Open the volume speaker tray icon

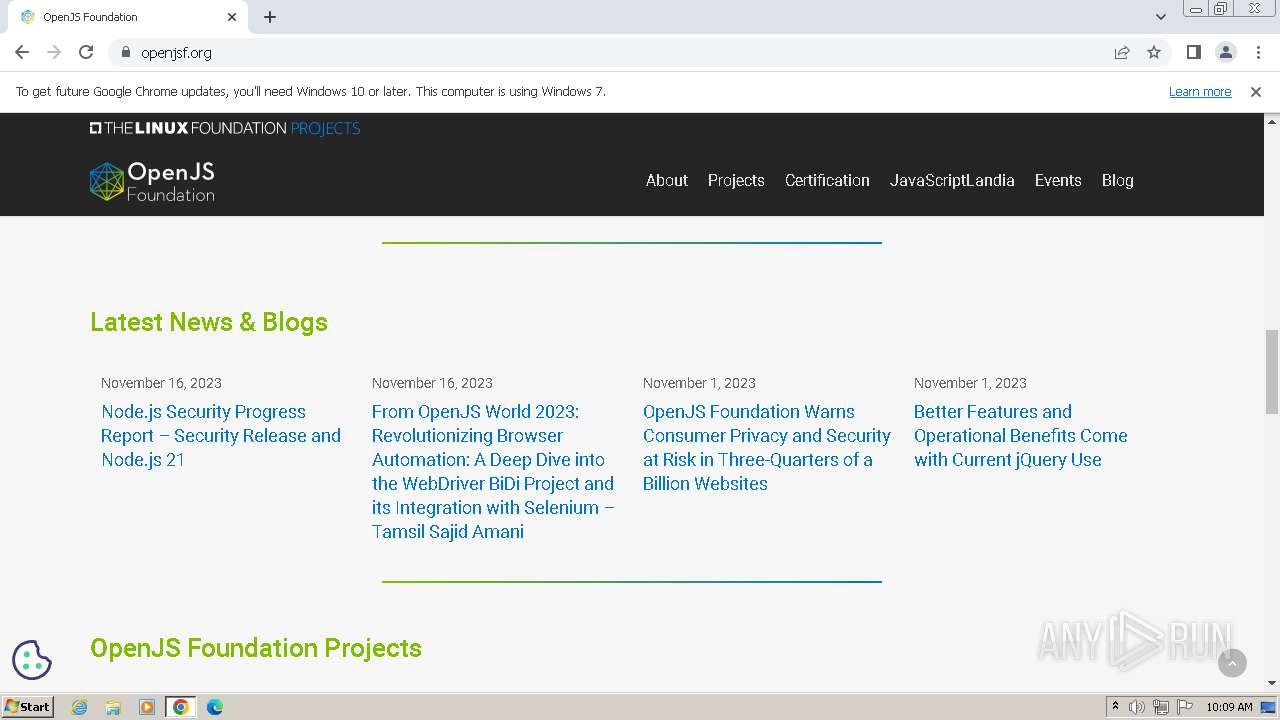click(x=1137, y=707)
